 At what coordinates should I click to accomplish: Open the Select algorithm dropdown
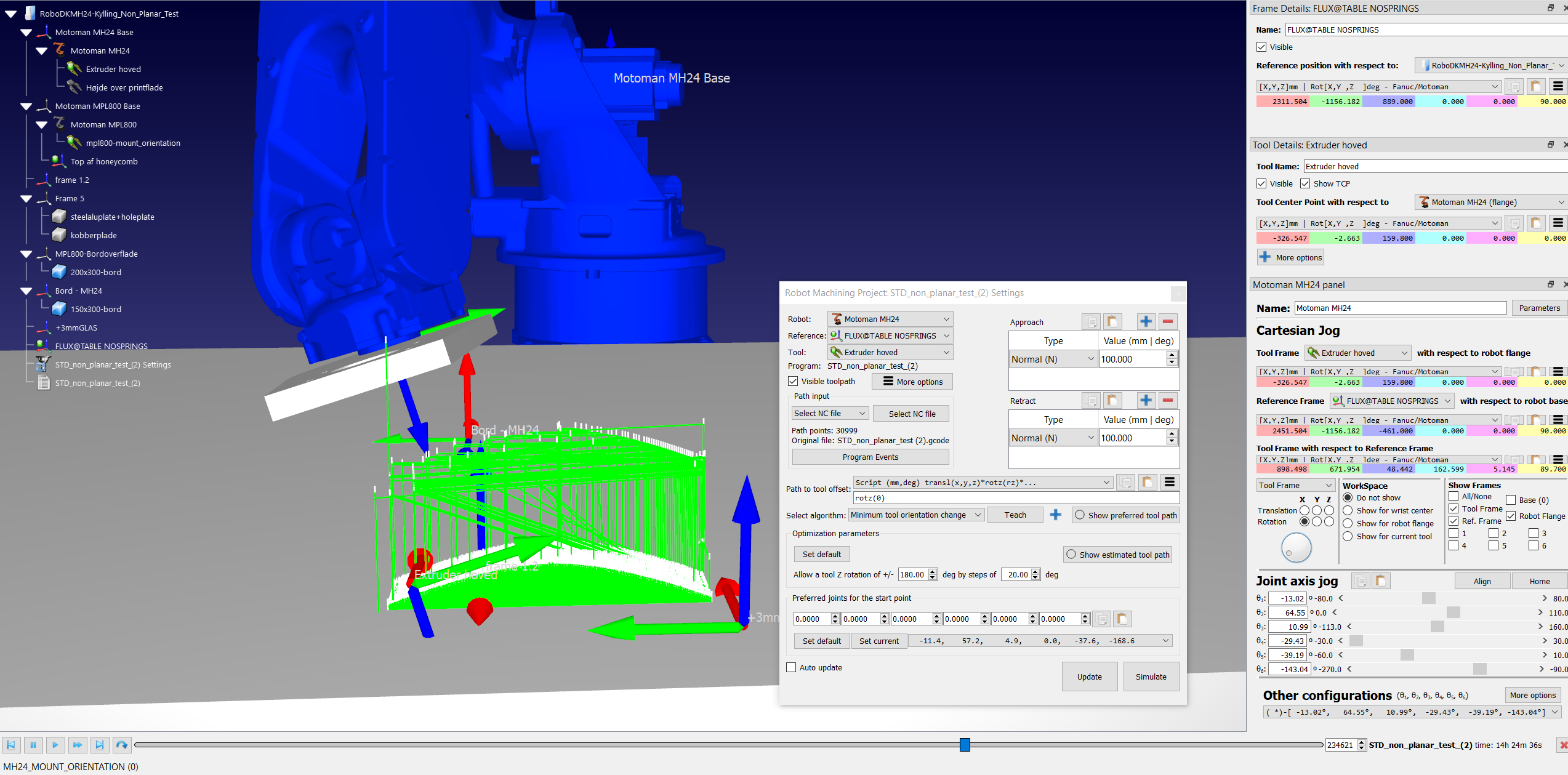[x=916, y=515]
